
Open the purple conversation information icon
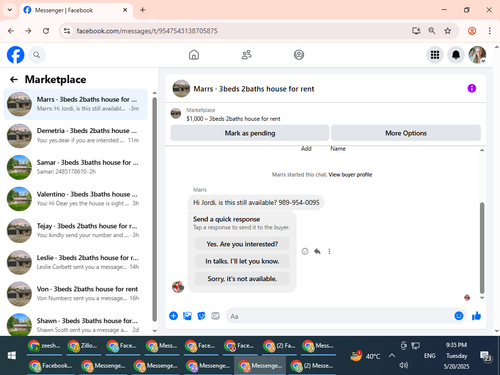pos(472,88)
